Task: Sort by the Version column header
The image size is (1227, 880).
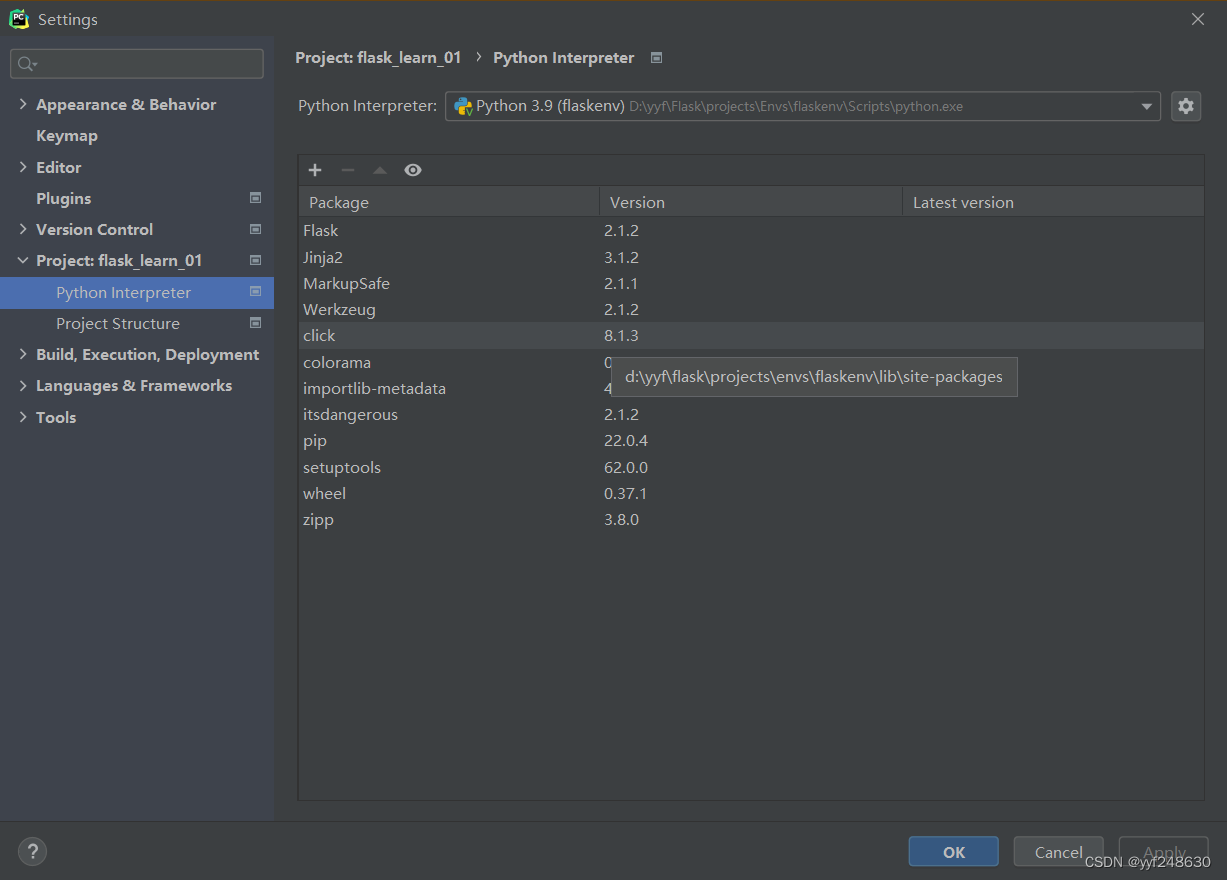Action: pyautogui.click(x=751, y=202)
